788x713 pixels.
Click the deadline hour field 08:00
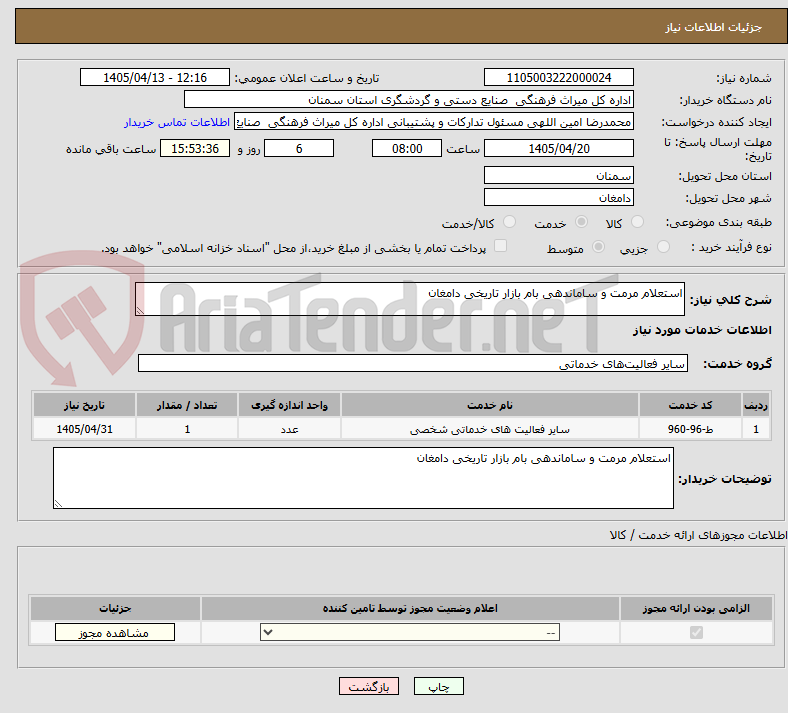coord(407,148)
